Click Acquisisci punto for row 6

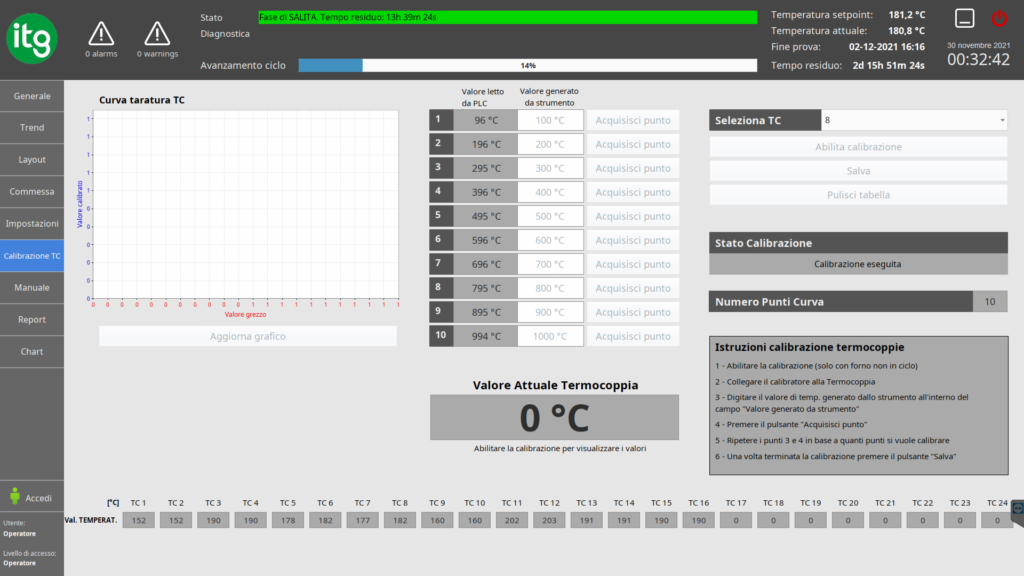(x=633, y=240)
